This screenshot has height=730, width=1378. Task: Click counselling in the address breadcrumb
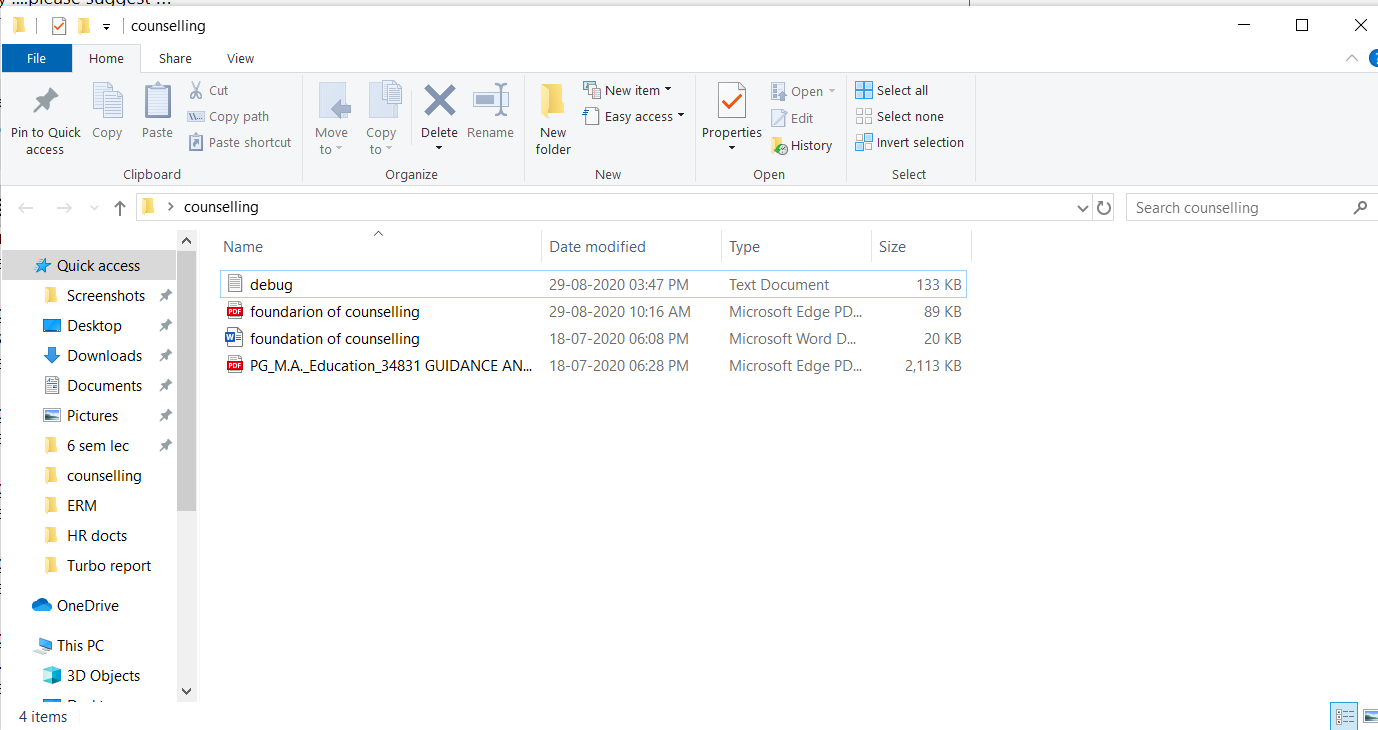pyautogui.click(x=221, y=208)
